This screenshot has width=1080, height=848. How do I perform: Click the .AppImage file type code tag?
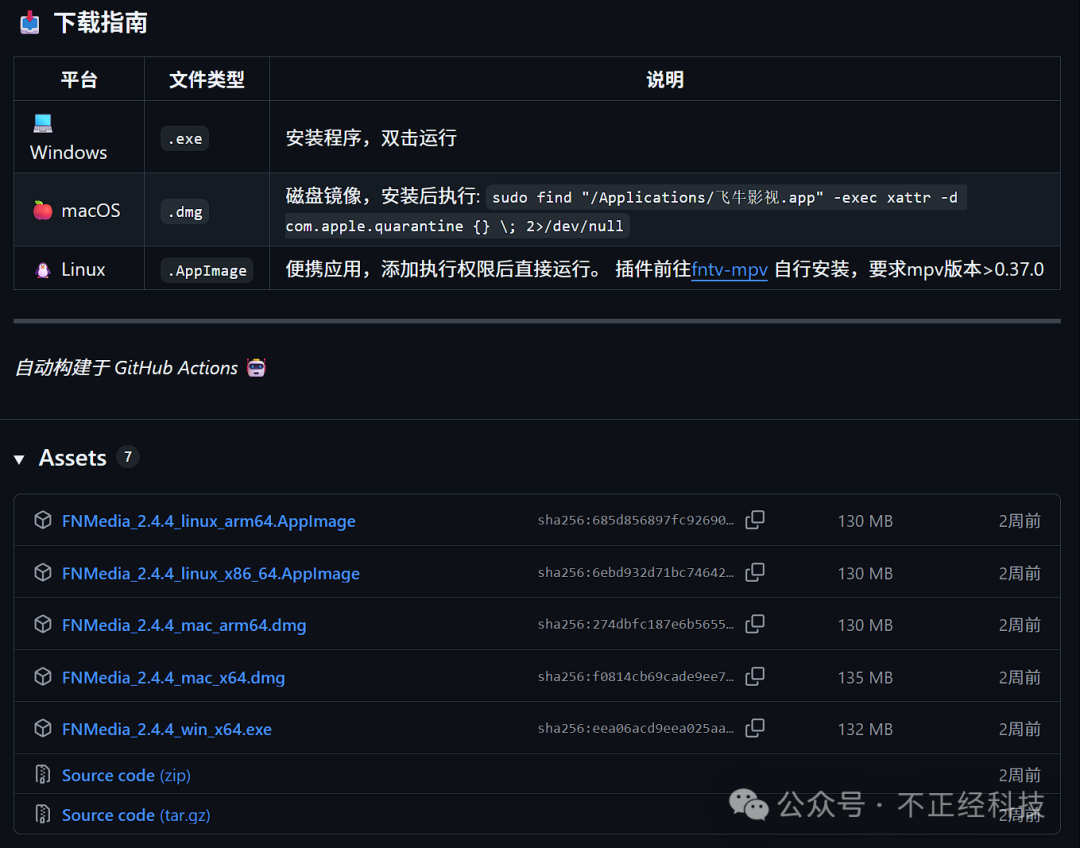click(207, 270)
